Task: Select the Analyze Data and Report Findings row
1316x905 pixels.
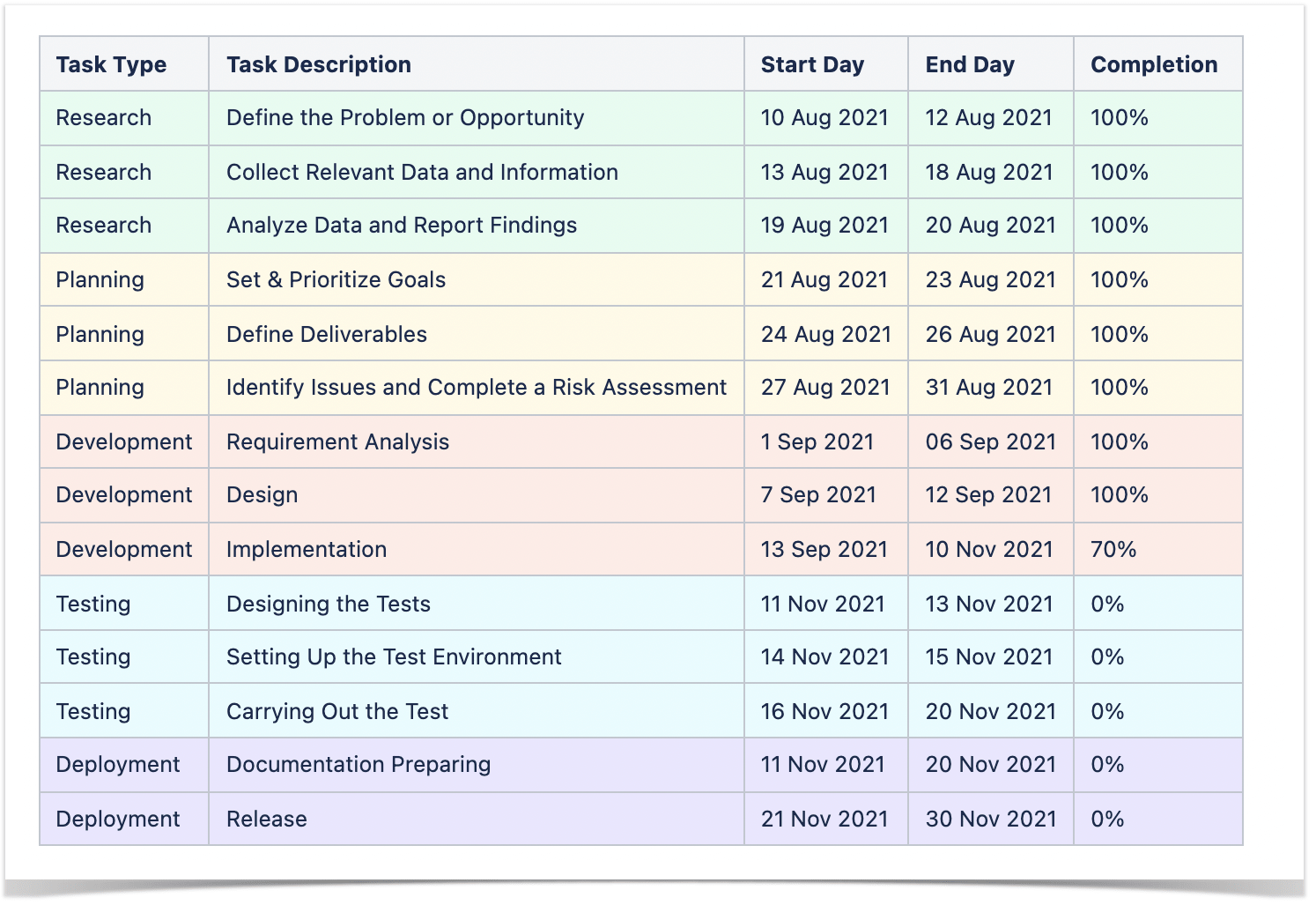Action: click(x=401, y=226)
